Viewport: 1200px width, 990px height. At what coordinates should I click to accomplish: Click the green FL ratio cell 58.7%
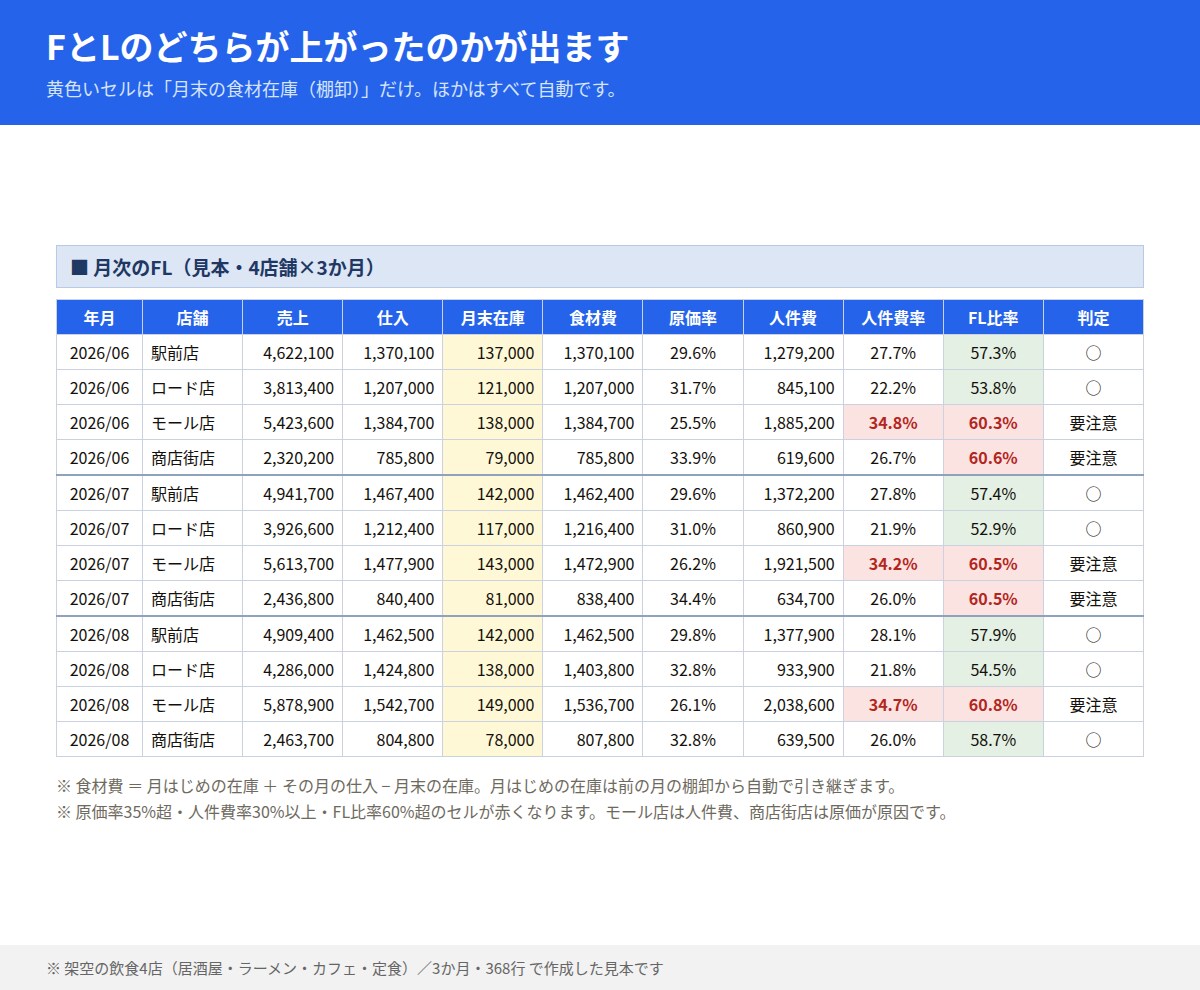tap(993, 740)
